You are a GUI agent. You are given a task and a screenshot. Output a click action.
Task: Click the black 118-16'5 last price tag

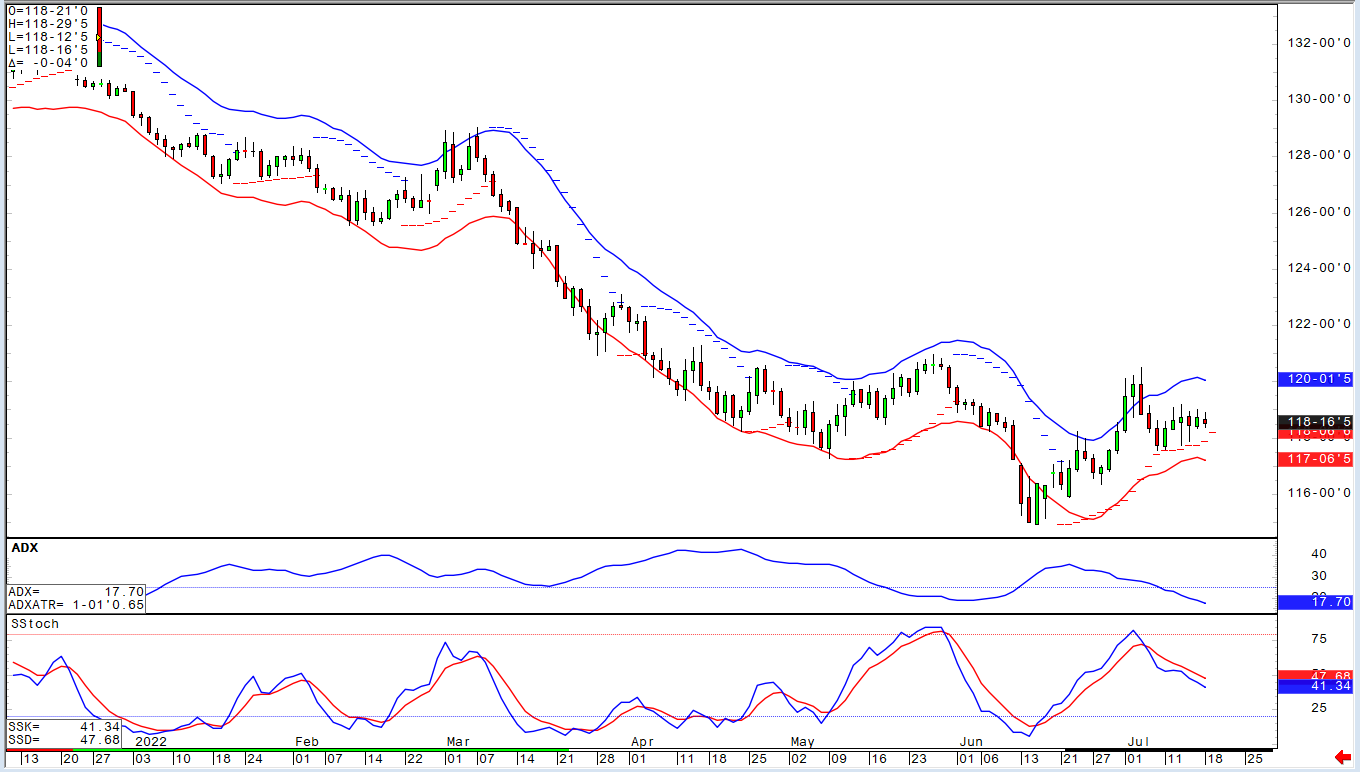[x=1315, y=421]
